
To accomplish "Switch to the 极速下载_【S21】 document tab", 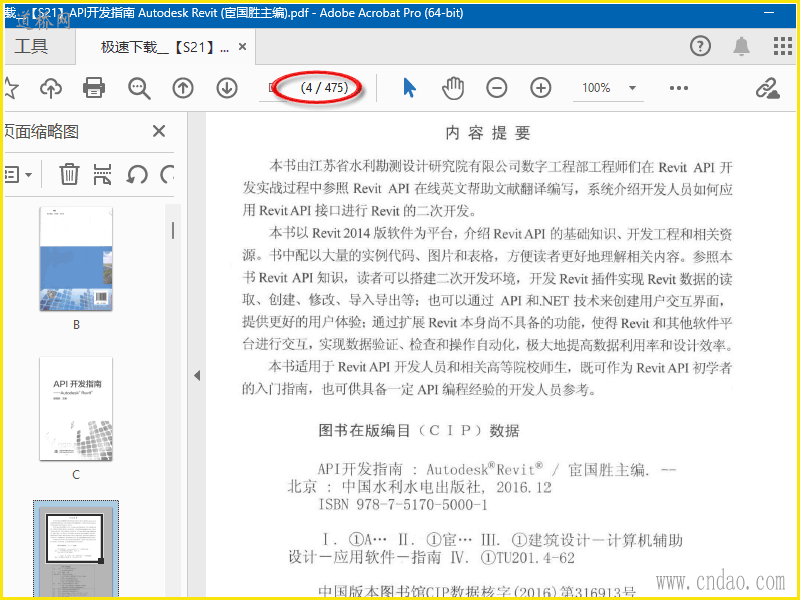I will click(164, 47).
